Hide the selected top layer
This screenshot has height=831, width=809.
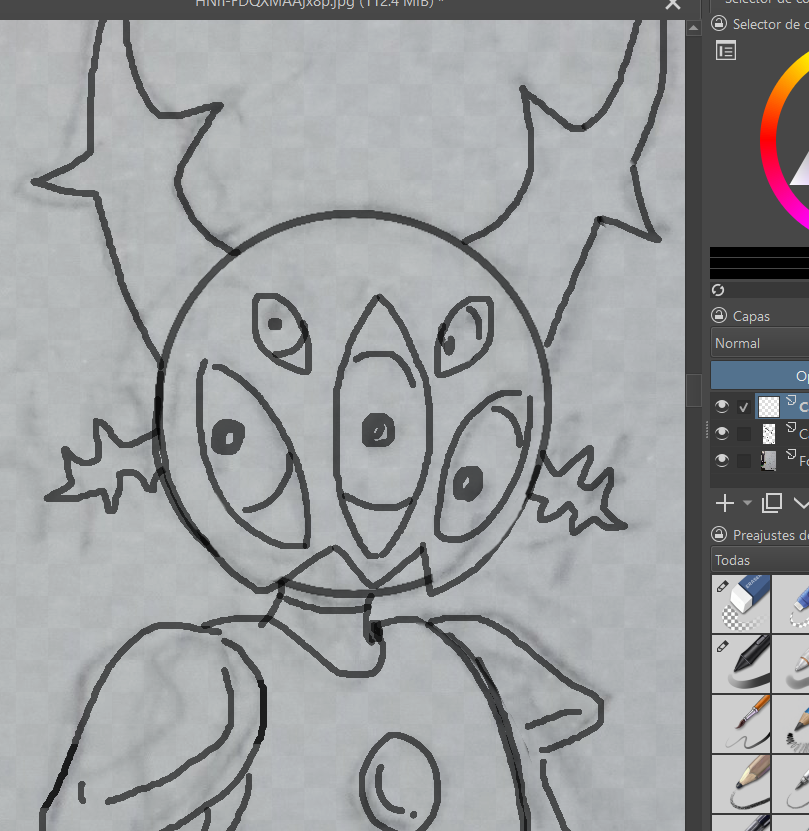tap(722, 406)
